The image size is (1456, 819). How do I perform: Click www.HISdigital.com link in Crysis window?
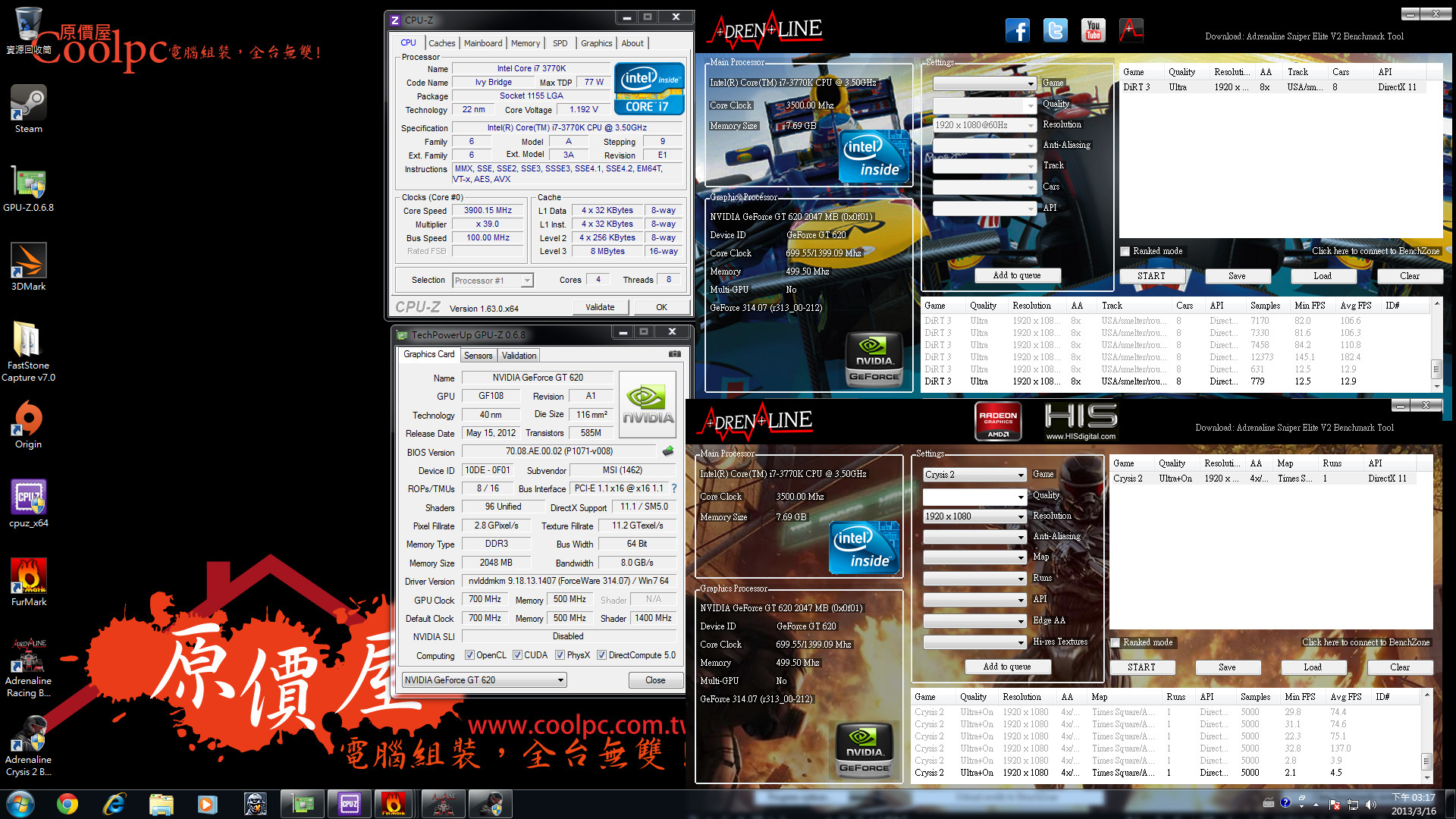pos(1081,436)
